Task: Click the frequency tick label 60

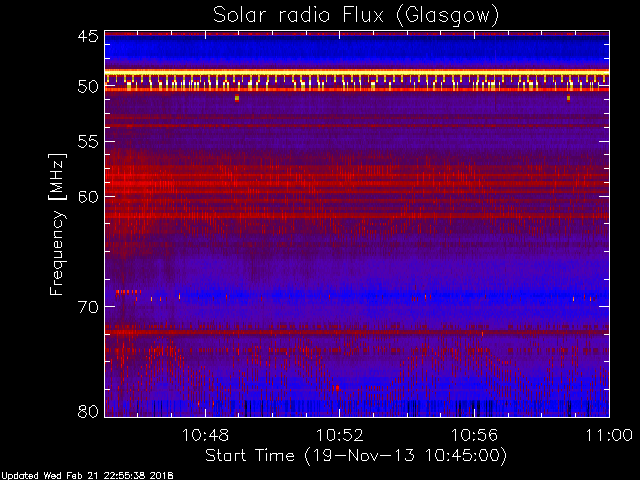Action: [88, 196]
